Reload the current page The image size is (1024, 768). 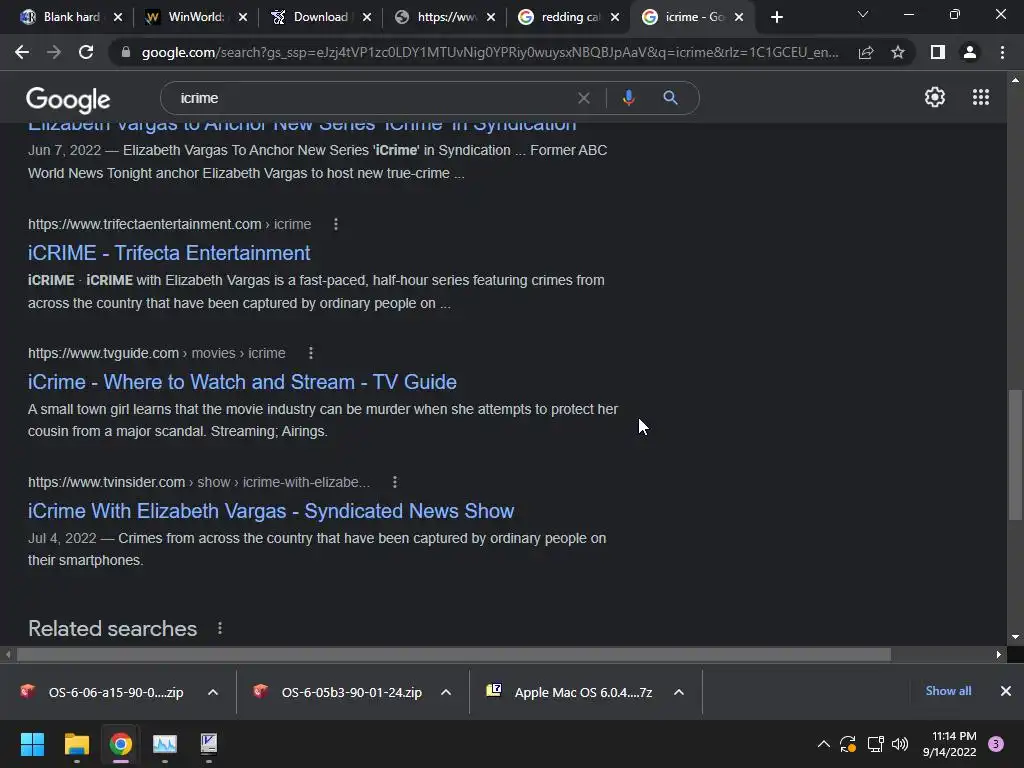(86, 52)
